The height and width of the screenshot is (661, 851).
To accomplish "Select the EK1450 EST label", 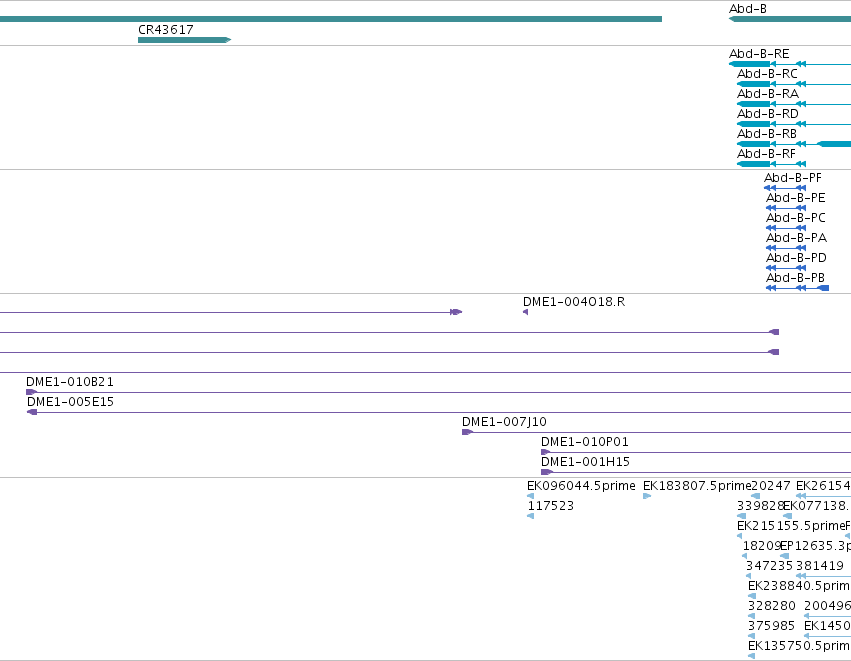I will 827,626.
